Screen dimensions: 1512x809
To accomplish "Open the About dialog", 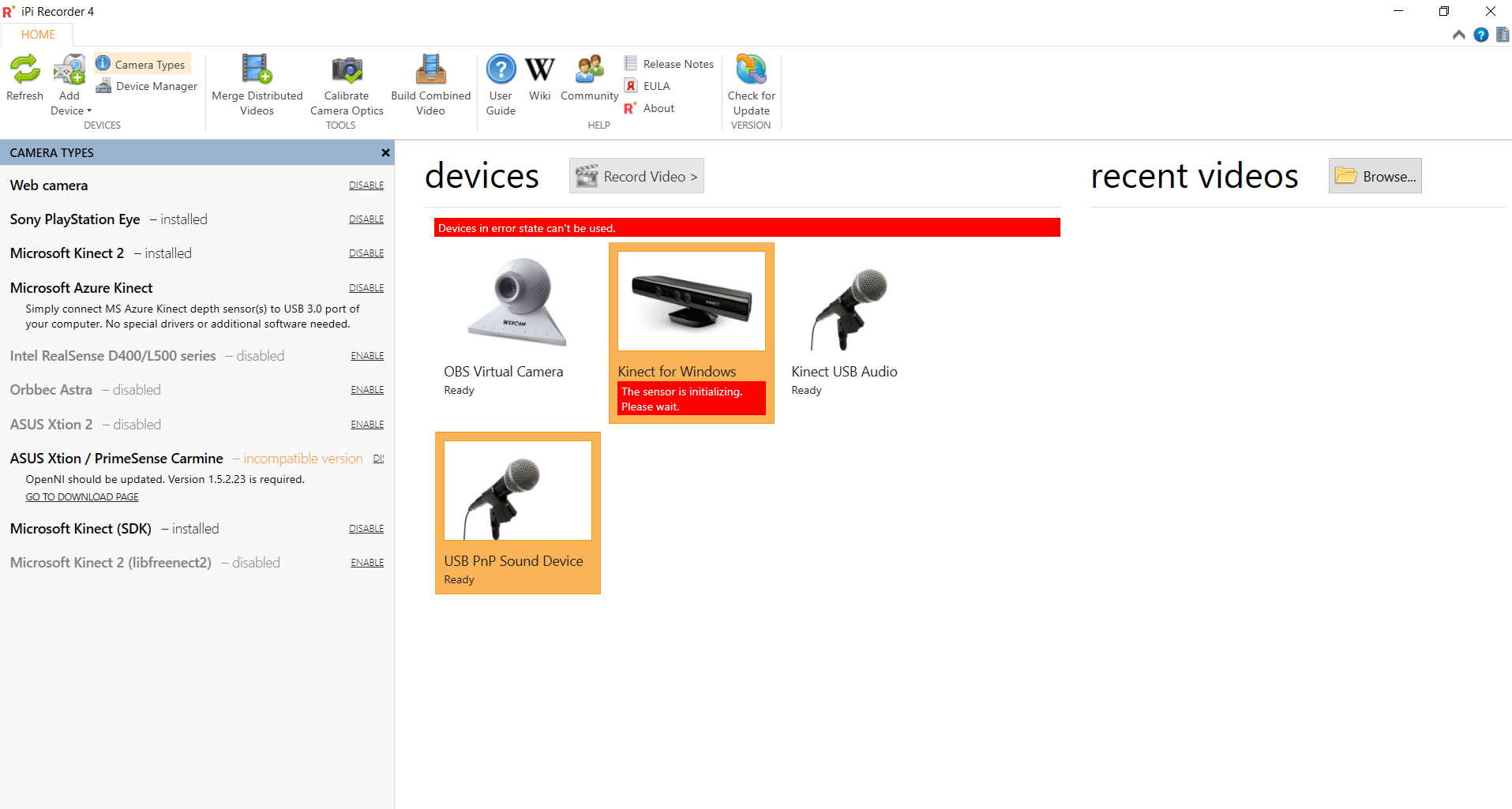I will [x=650, y=108].
